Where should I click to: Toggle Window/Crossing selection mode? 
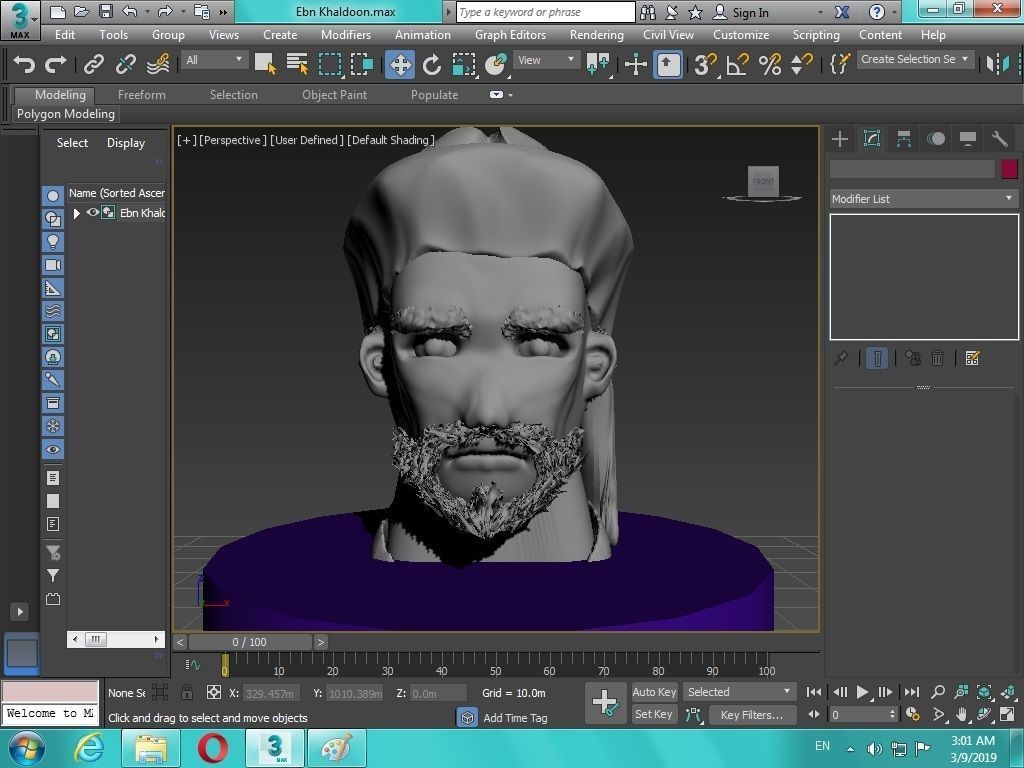click(362, 64)
